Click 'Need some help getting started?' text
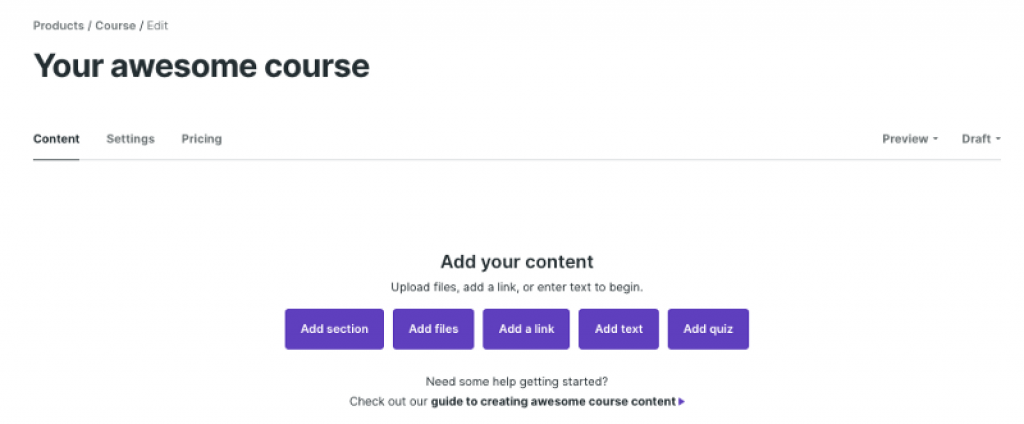 517,381
